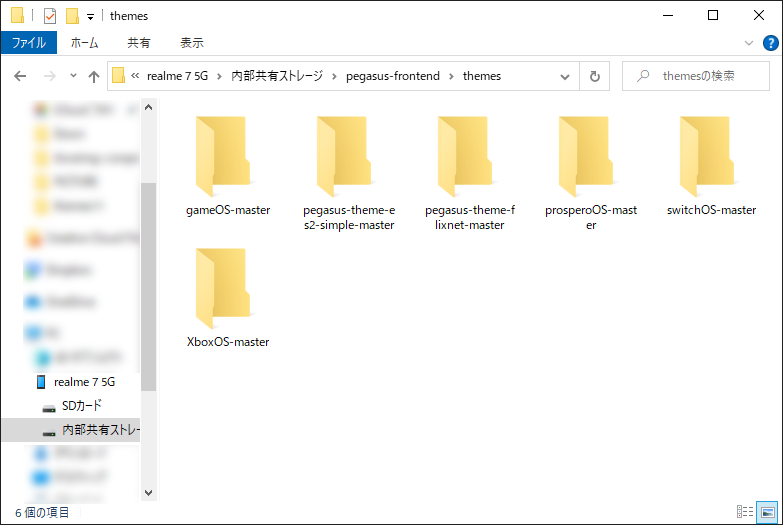Open the 共有 ribbon tab

point(138,42)
